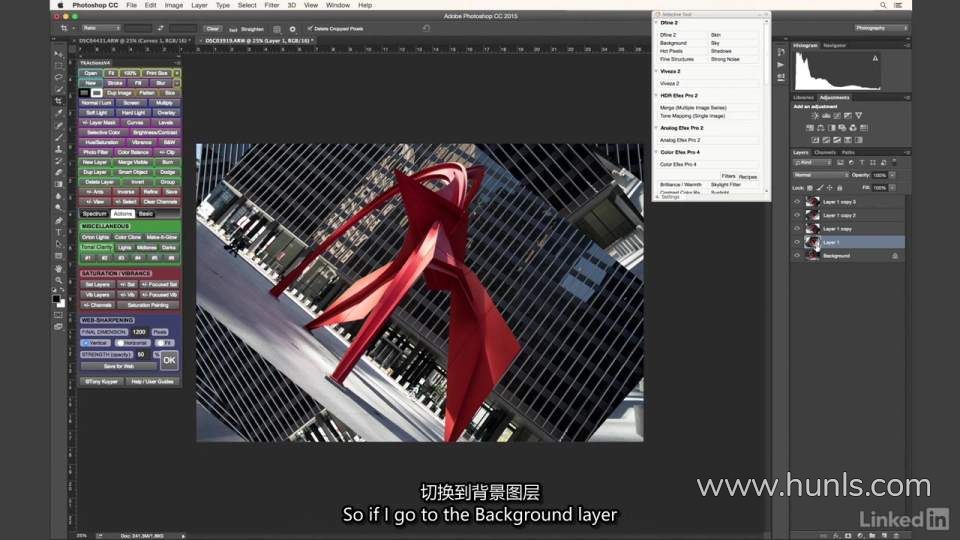Select the Eyedropper tool
Image resolution: width=960 pixels, height=540 pixels.
(59, 113)
